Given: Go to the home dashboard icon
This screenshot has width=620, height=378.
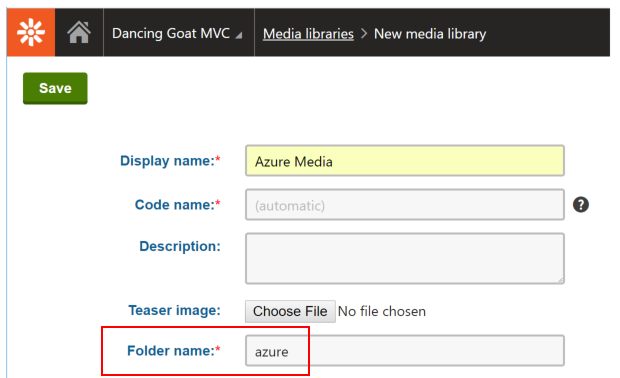Looking at the screenshot, I should 79,32.
